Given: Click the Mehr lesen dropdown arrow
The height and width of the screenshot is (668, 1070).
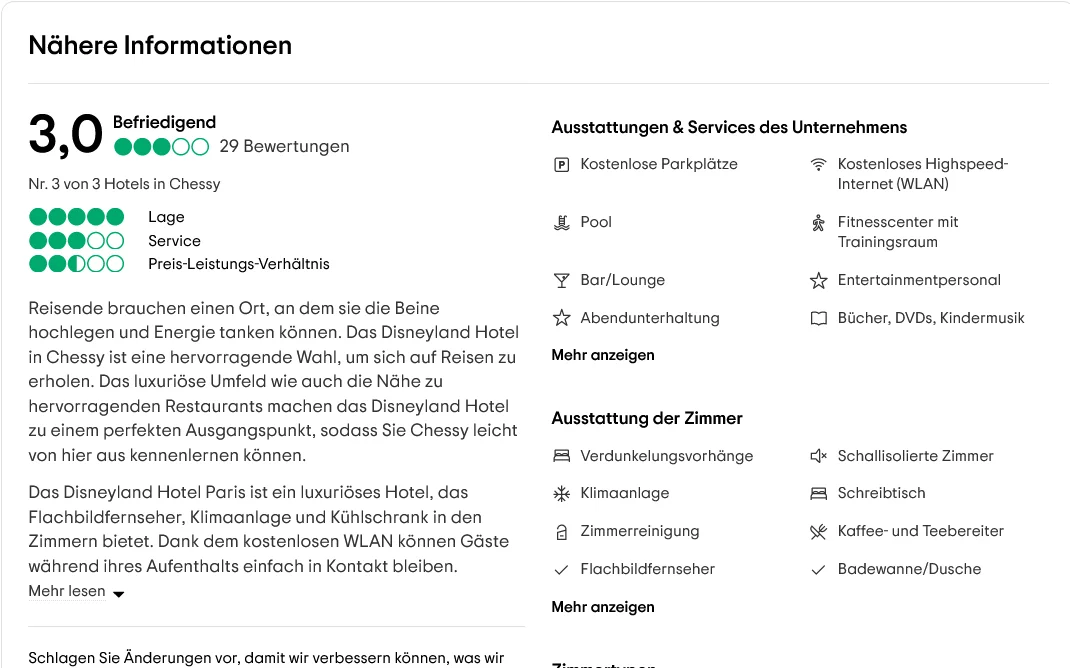Looking at the screenshot, I should pos(118,593).
